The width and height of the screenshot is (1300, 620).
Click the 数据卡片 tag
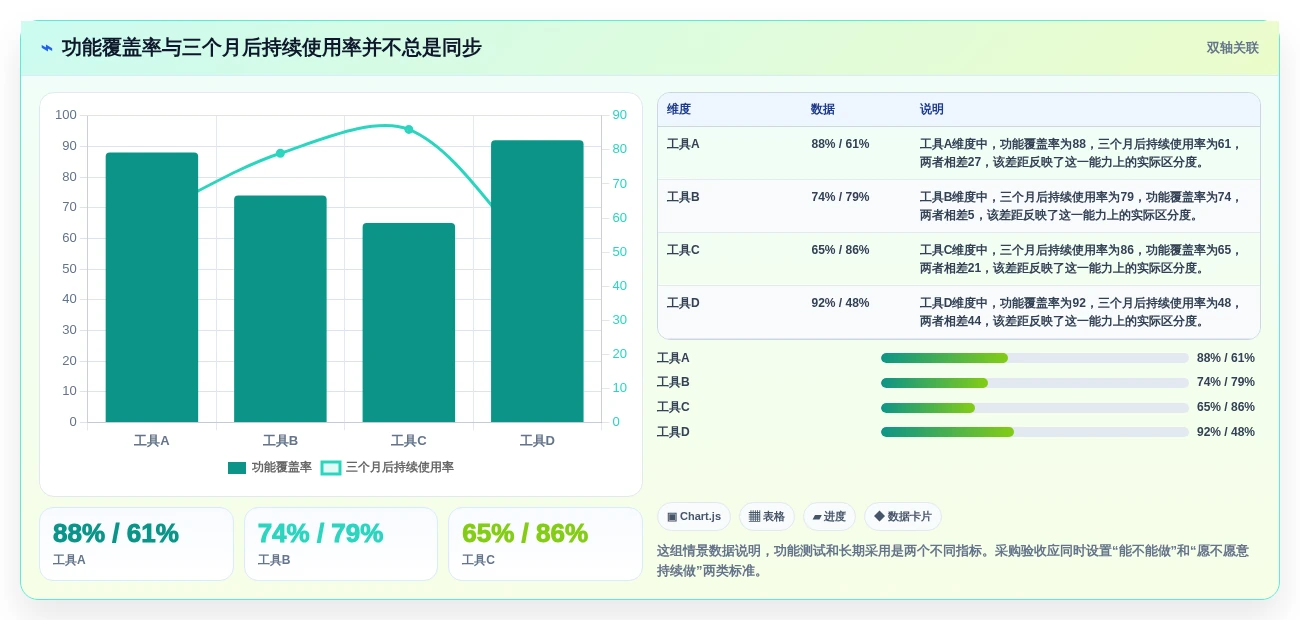coord(903,517)
